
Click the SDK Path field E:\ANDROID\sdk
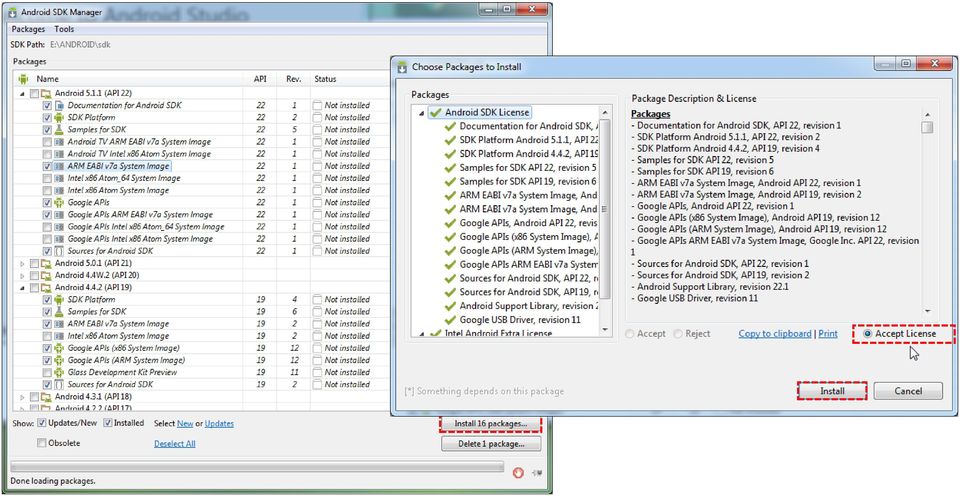(x=80, y=45)
